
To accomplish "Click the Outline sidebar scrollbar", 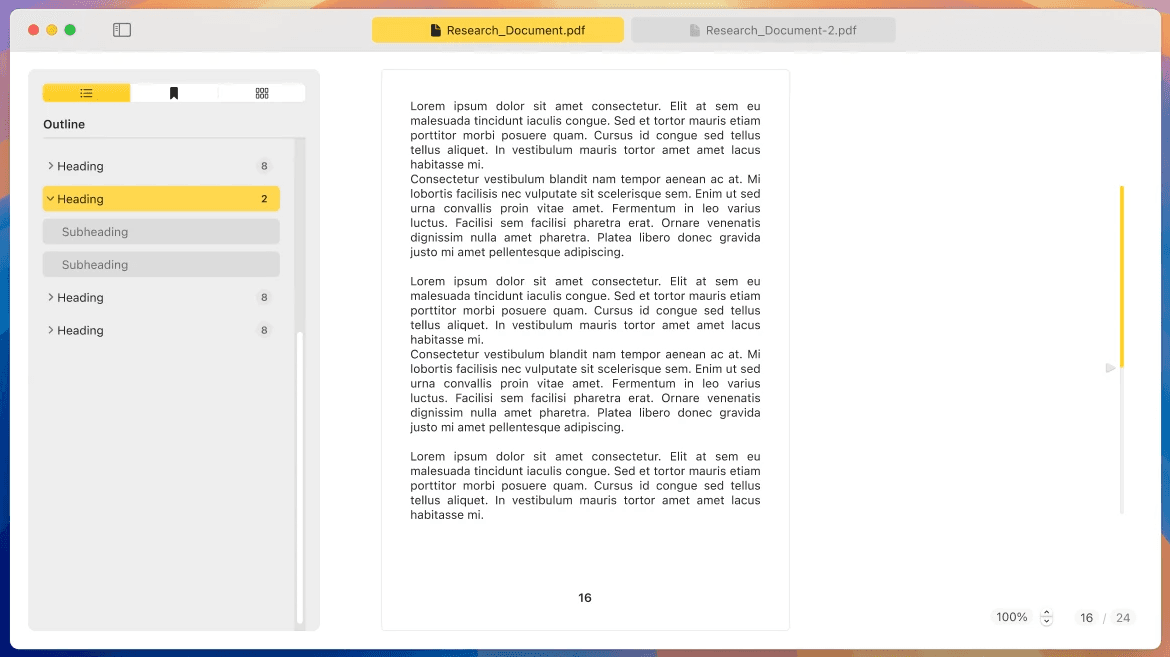I will pos(300,477).
